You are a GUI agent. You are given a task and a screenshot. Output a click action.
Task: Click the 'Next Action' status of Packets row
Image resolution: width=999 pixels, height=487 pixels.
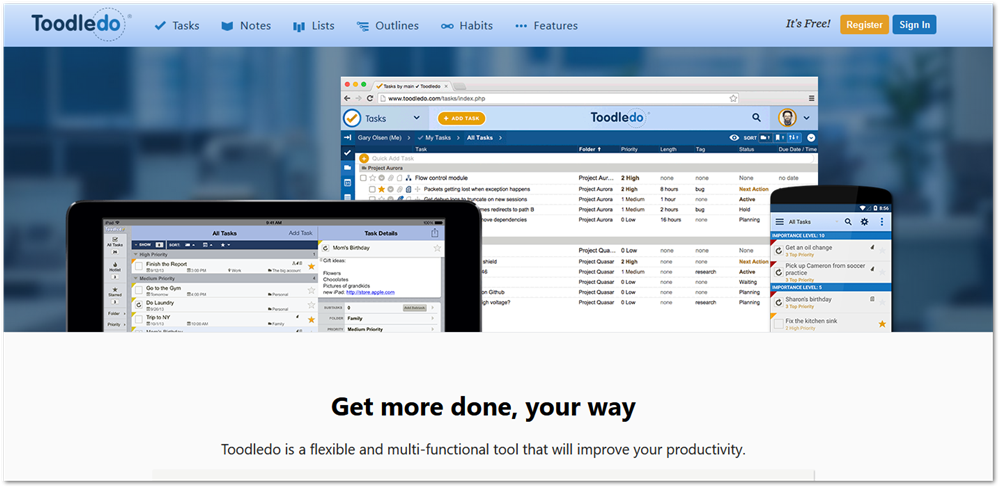coord(754,189)
